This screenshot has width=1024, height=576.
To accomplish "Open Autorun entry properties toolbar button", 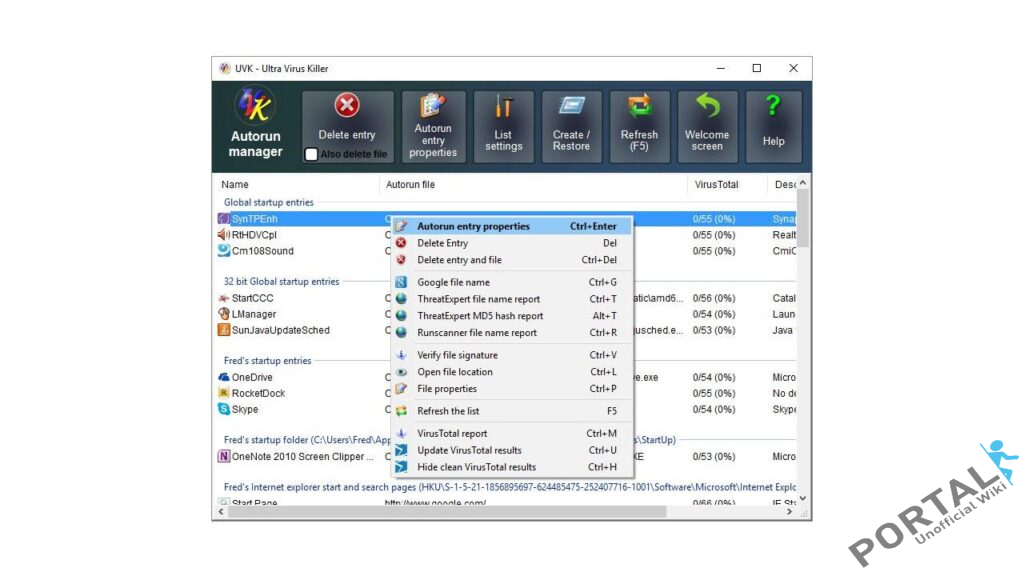I will [x=433, y=127].
